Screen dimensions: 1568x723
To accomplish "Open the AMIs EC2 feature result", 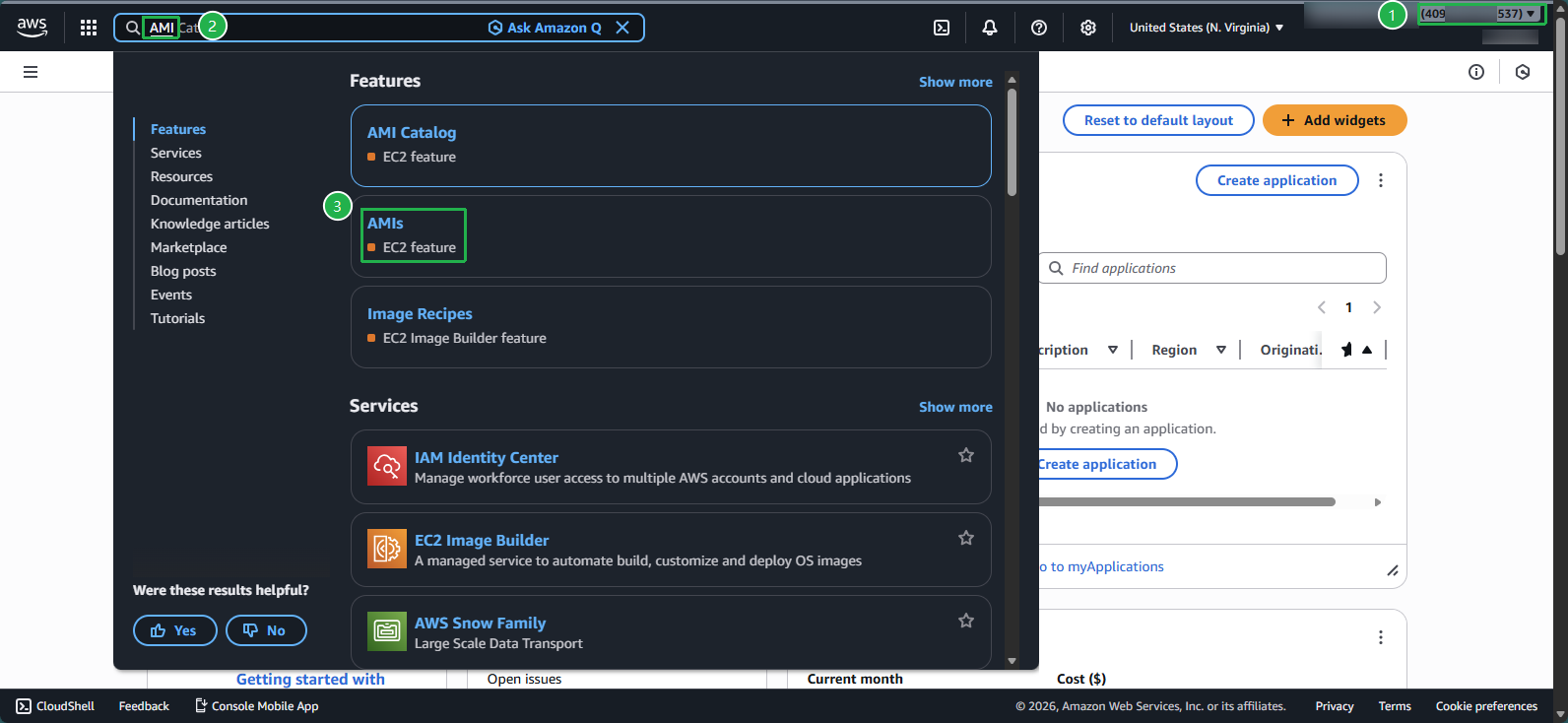I will (386, 224).
